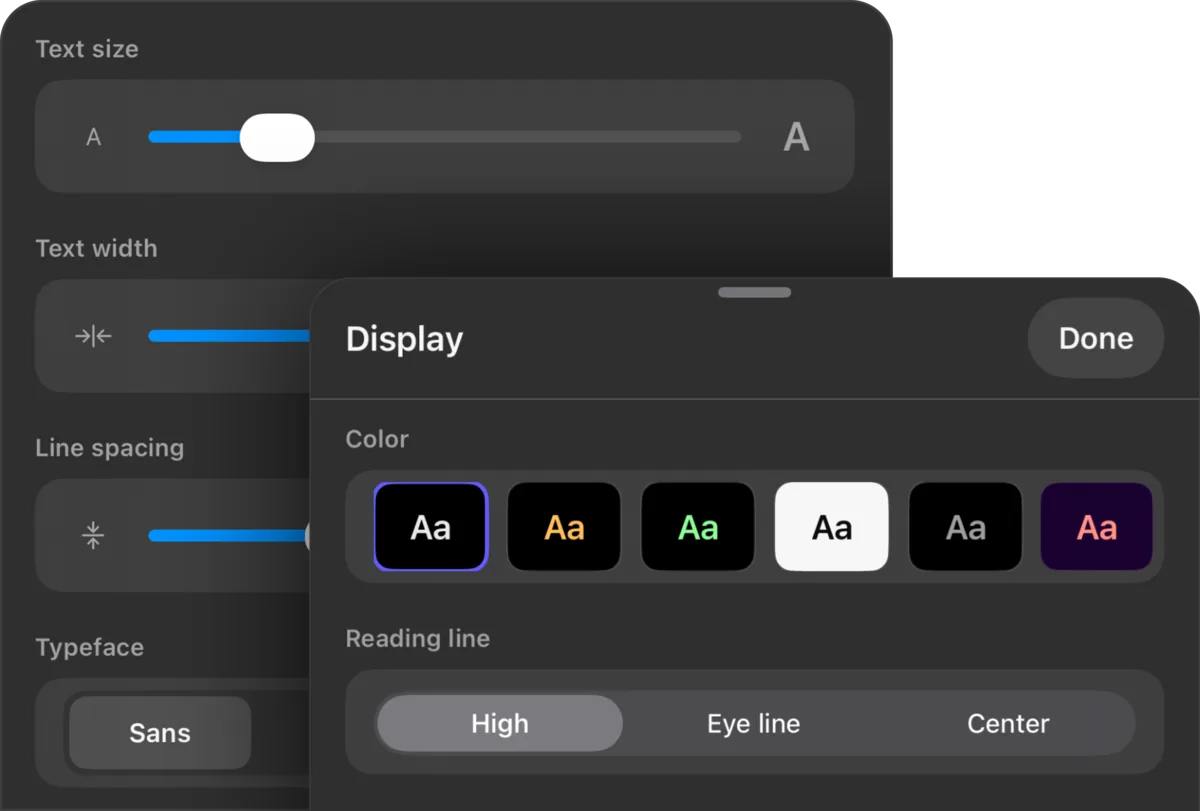Click the large A icon in Text size
1200x811 pixels.
796,137
